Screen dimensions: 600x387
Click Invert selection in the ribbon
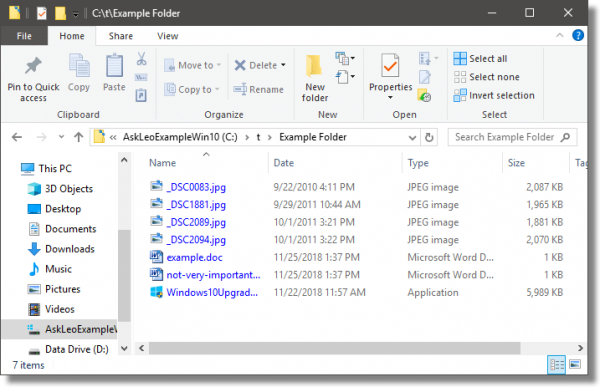tap(494, 95)
